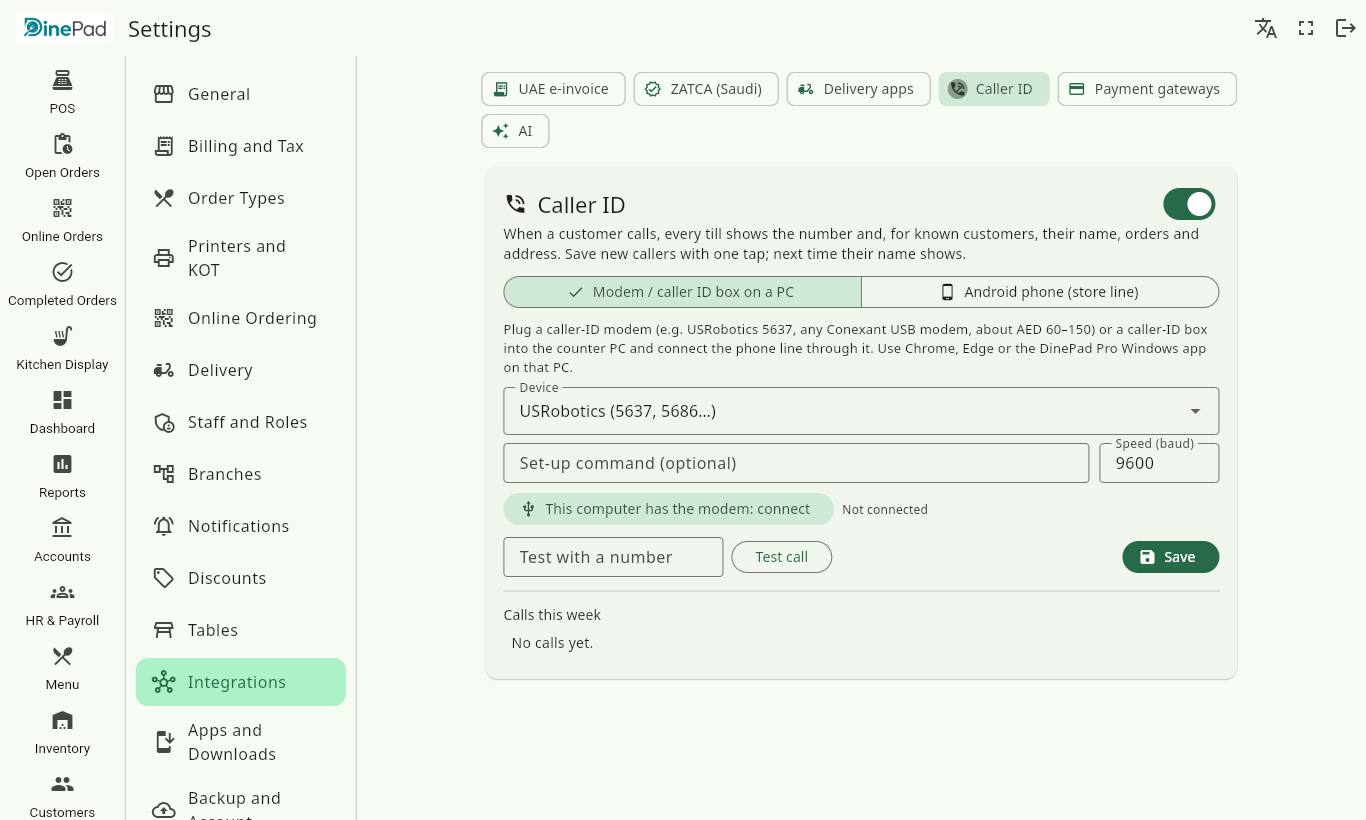Open the Dashboard grid icon

pyautogui.click(x=62, y=400)
